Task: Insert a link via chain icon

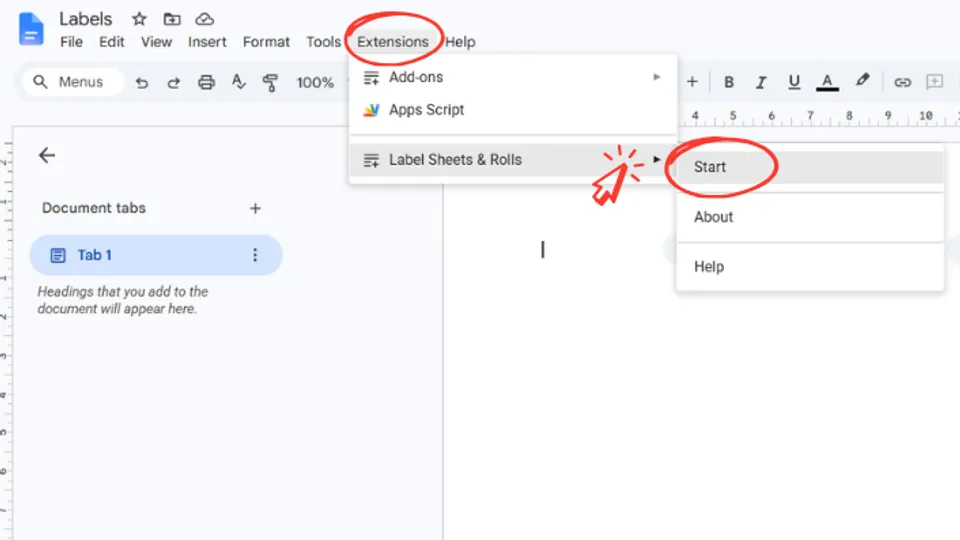Action: (x=902, y=82)
